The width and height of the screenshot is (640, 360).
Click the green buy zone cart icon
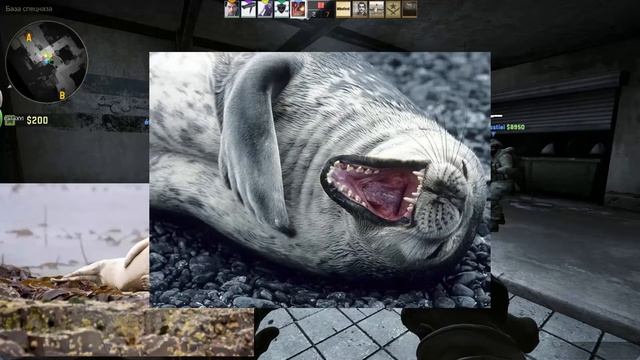(x=9, y=119)
